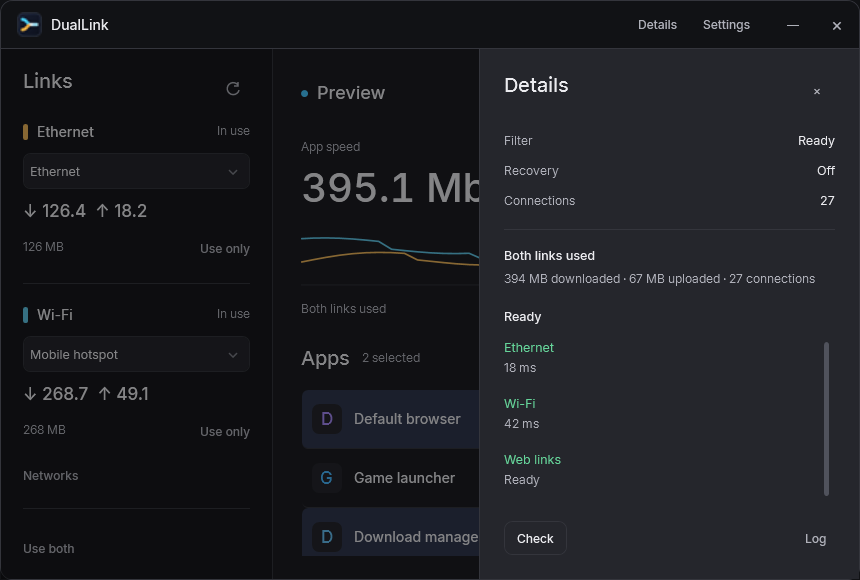Click the Game launcher app icon
This screenshot has width=860, height=580.
327,478
